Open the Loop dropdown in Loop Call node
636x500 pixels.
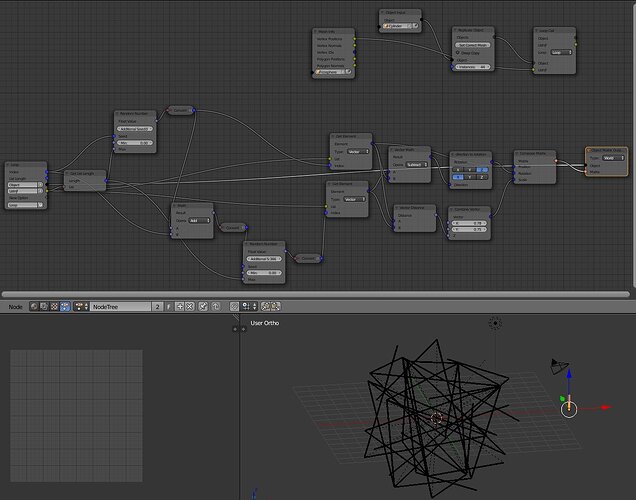561,53
